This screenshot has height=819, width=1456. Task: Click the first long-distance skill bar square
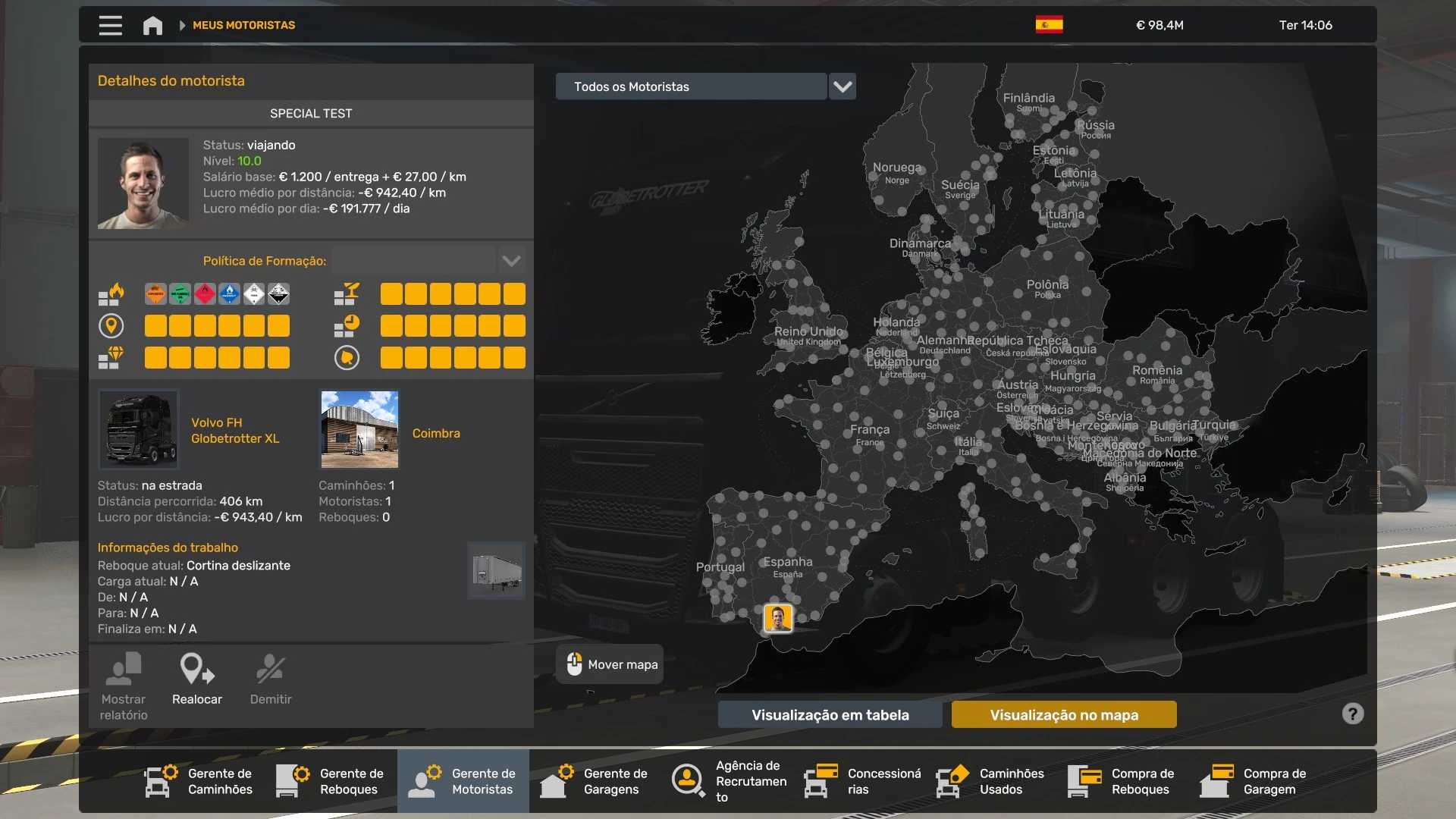tap(155, 326)
